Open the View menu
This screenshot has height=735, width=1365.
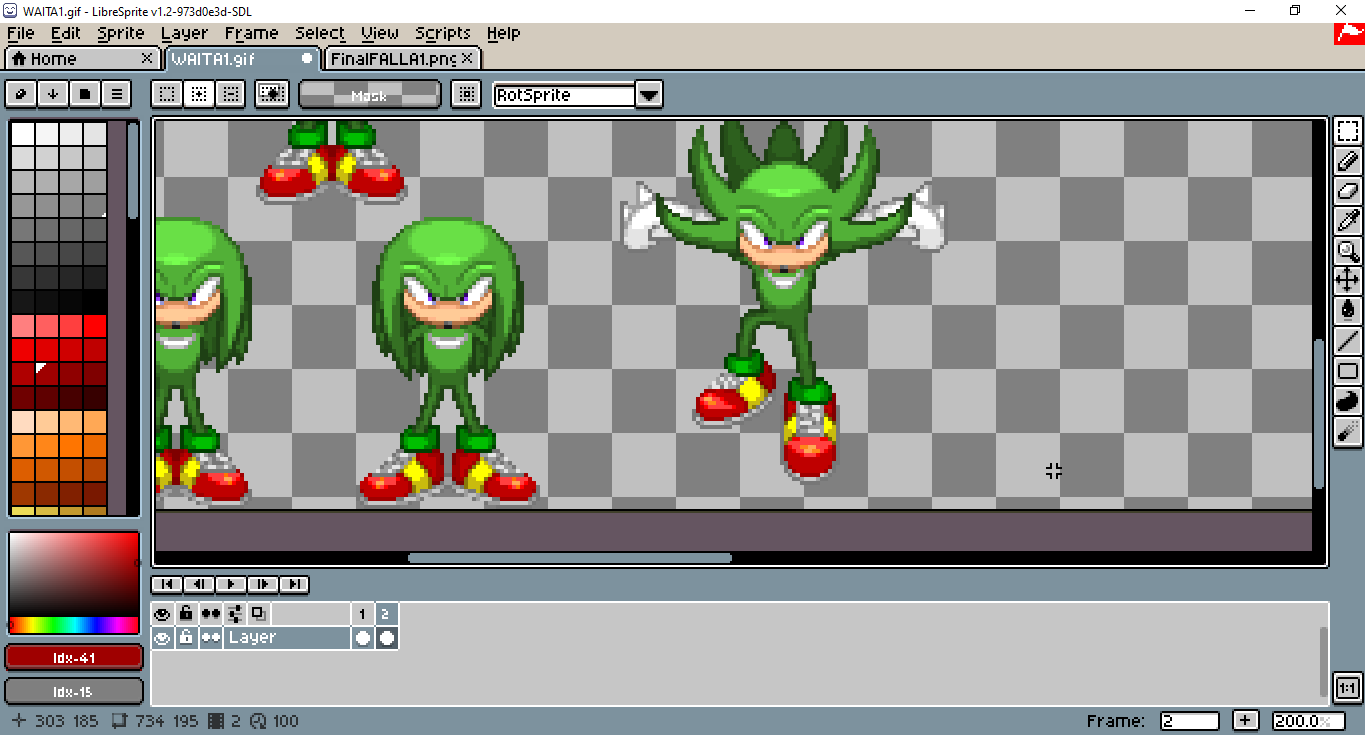[380, 33]
